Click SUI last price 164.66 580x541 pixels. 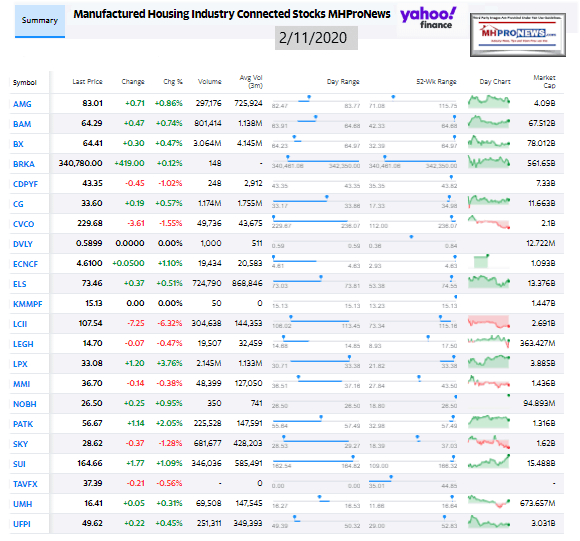click(x=90, y=463)
